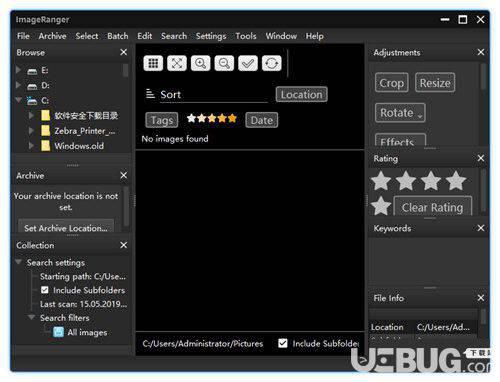The width and height of the screenshot is (500, 382).
Task: Toggle Include Subfolders in Collection panel
Action: click(x=45, y=290)
